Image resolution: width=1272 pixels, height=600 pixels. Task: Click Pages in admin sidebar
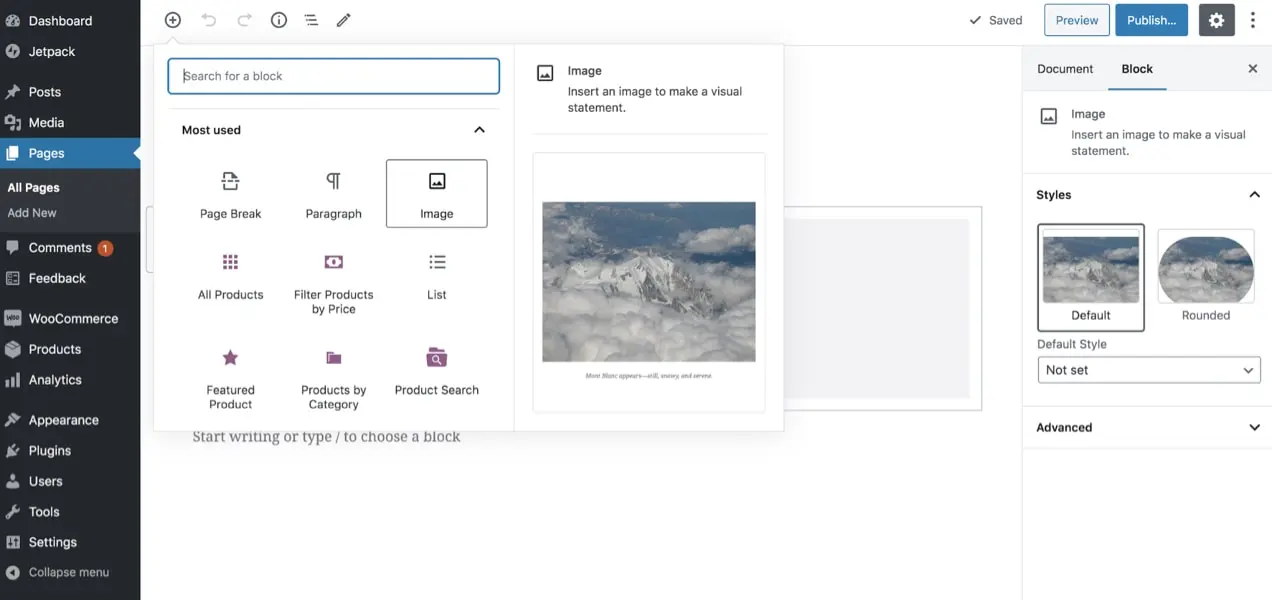[70, 153]
